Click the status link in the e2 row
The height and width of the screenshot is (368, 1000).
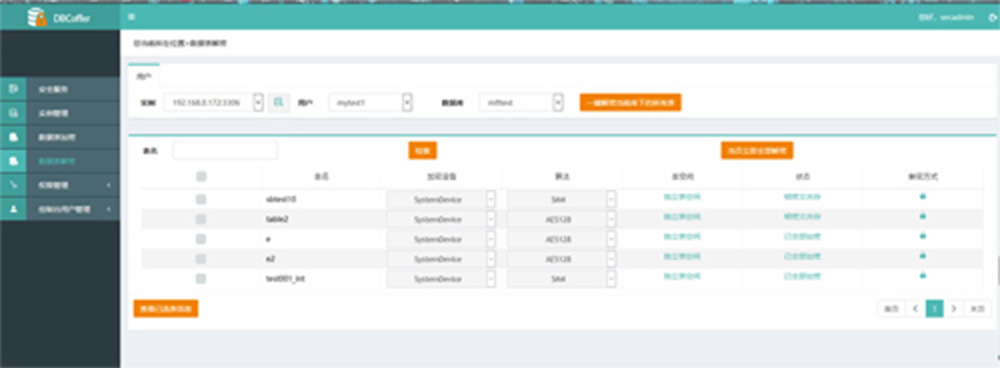pyautogui.click(x=802, y=256)
